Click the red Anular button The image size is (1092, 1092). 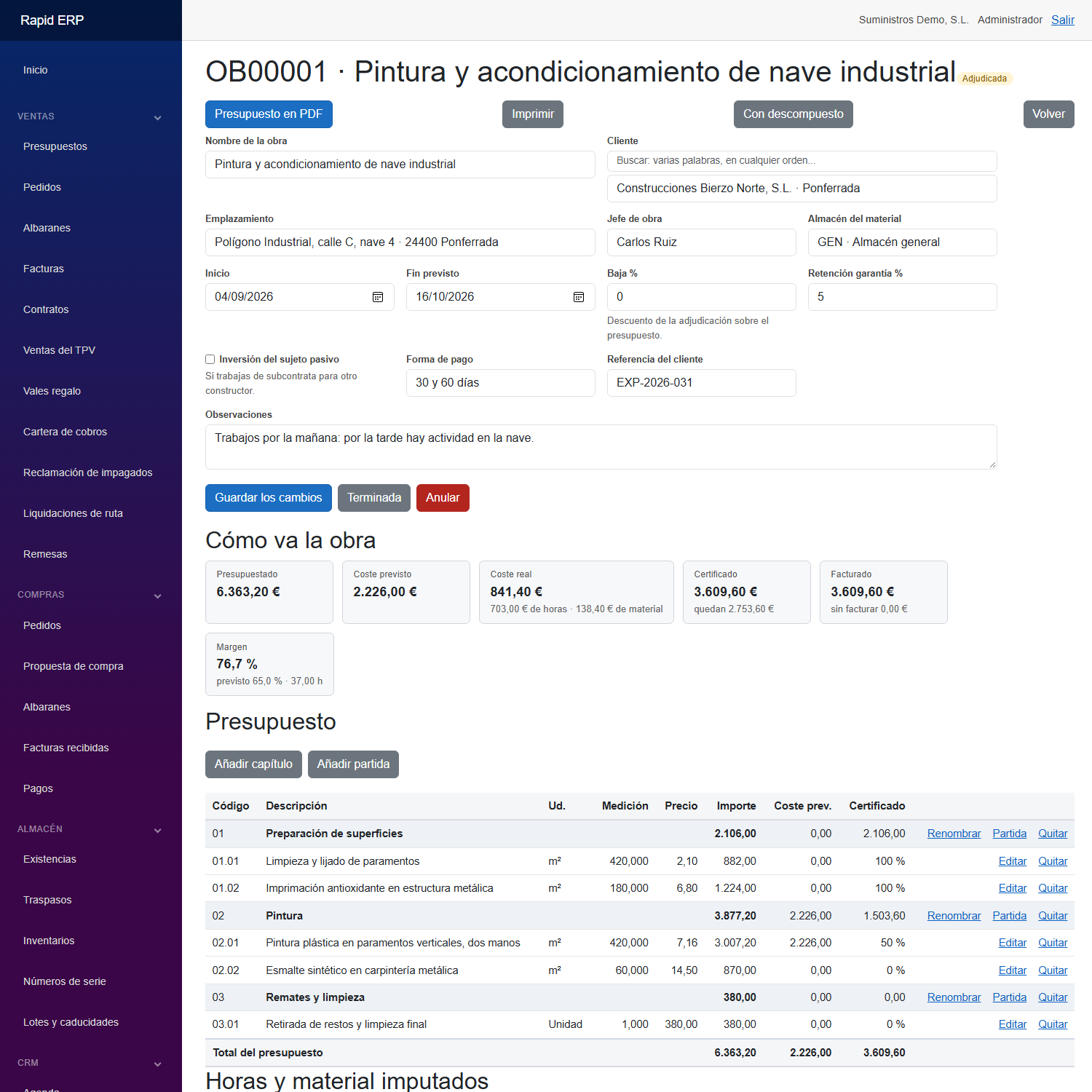[x=443, y=498]
